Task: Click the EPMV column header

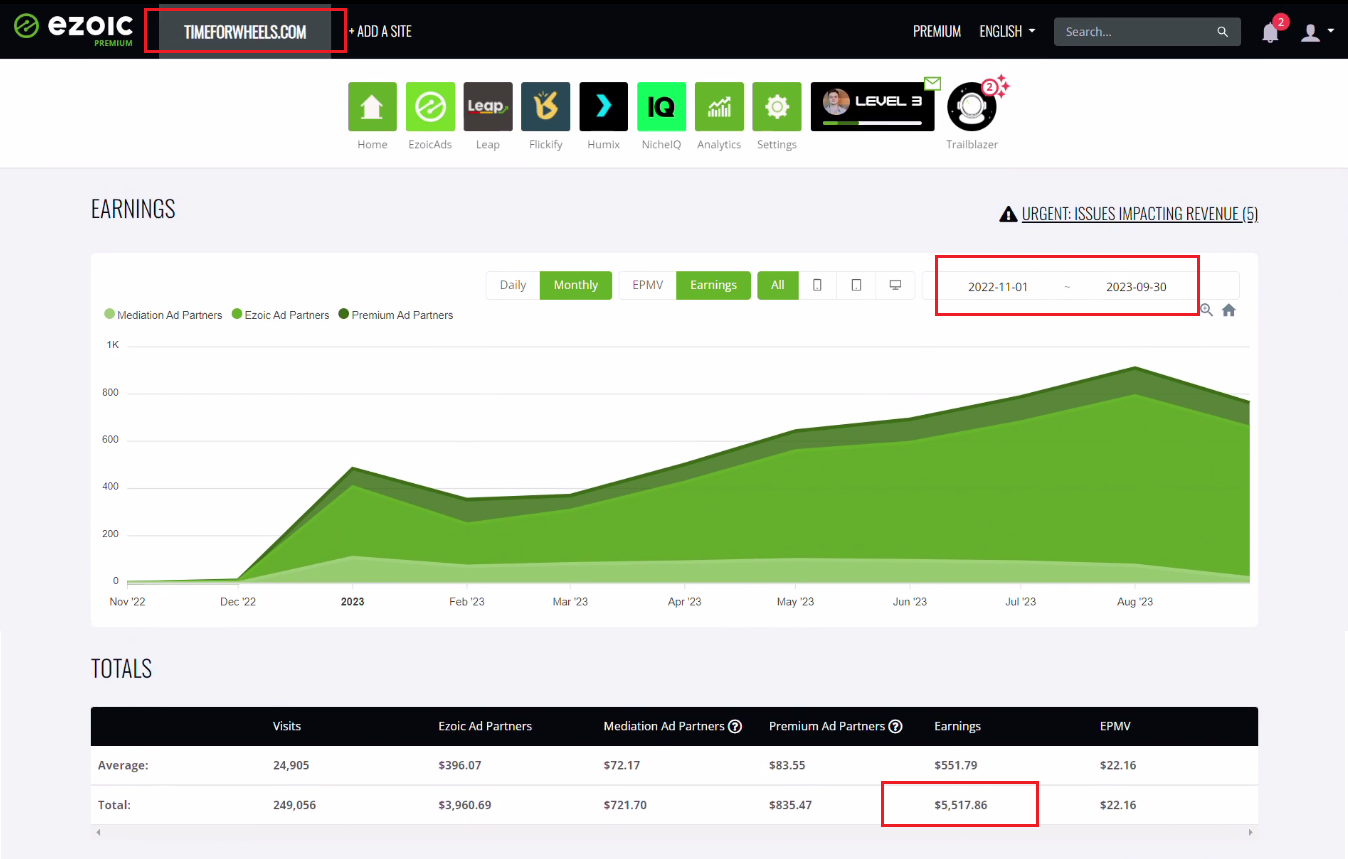Action: click(1115, 726)
